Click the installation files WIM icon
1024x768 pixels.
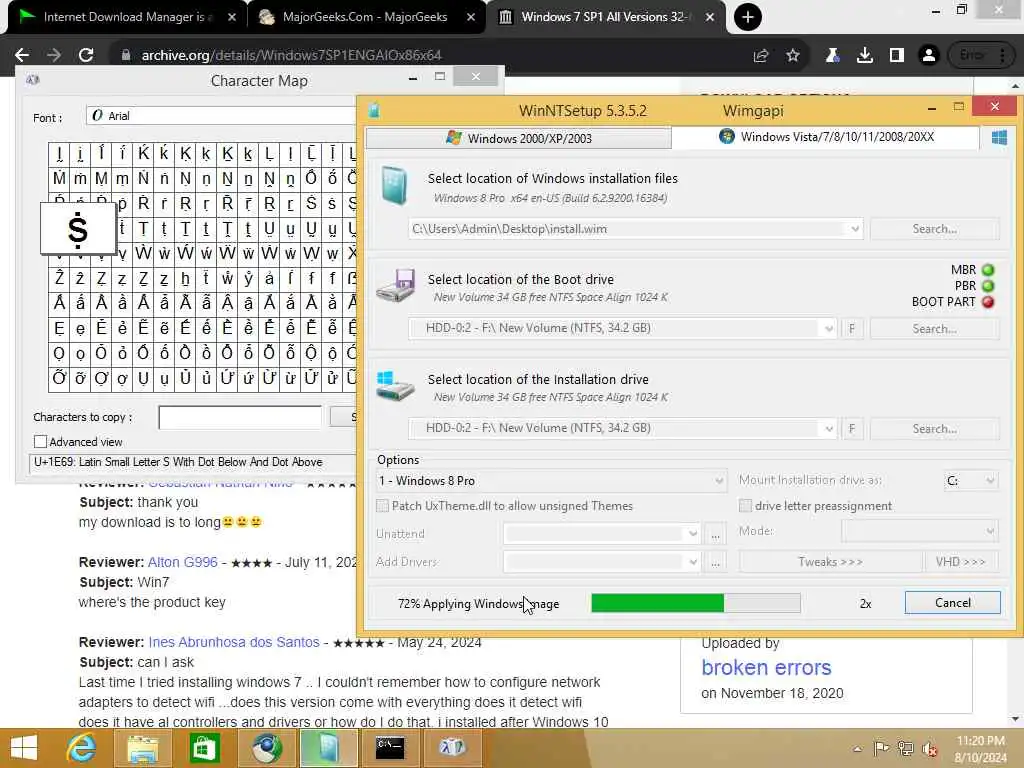point(394,185)
